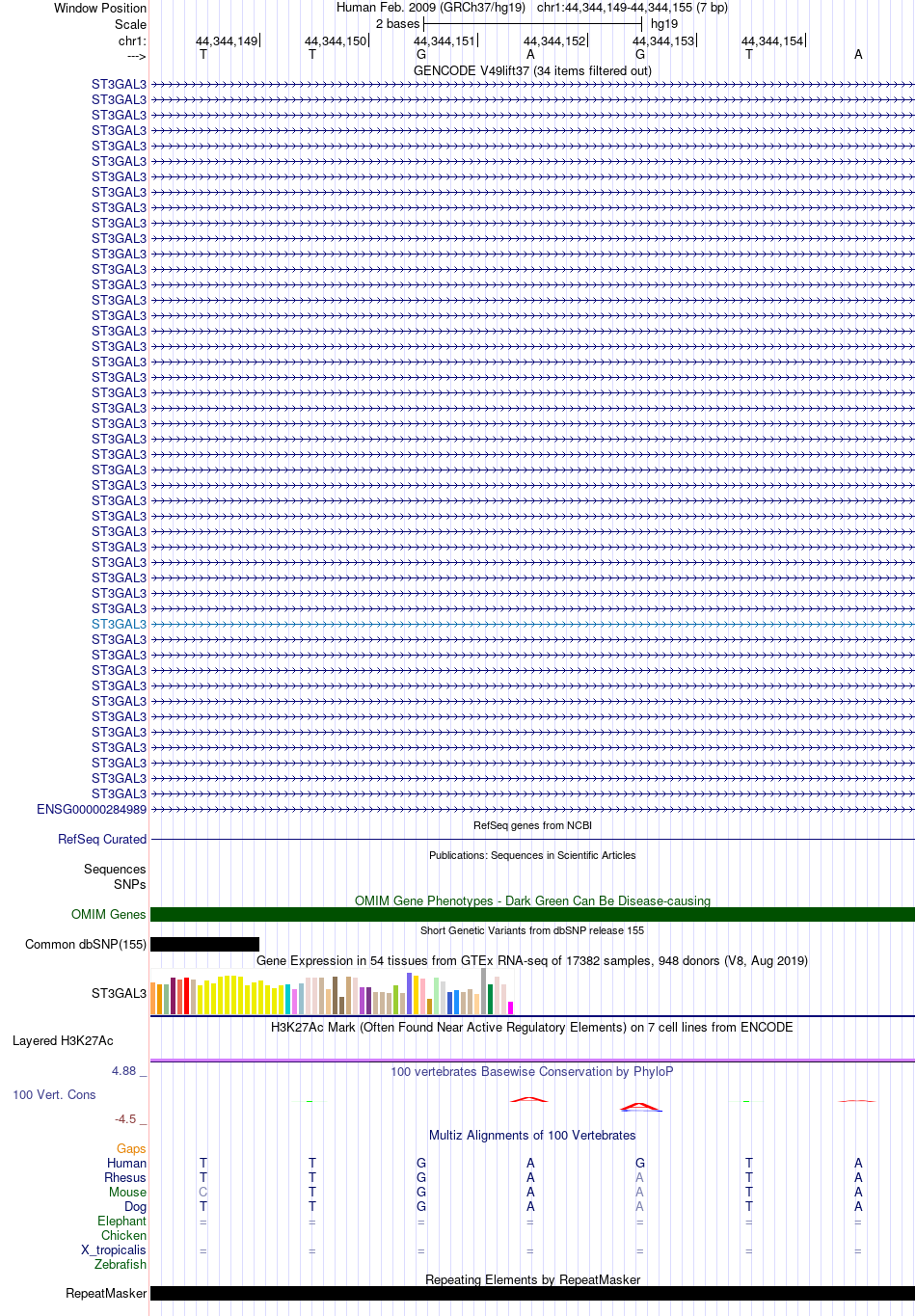Select the 44,344,151 ruler position

point(445,41)
